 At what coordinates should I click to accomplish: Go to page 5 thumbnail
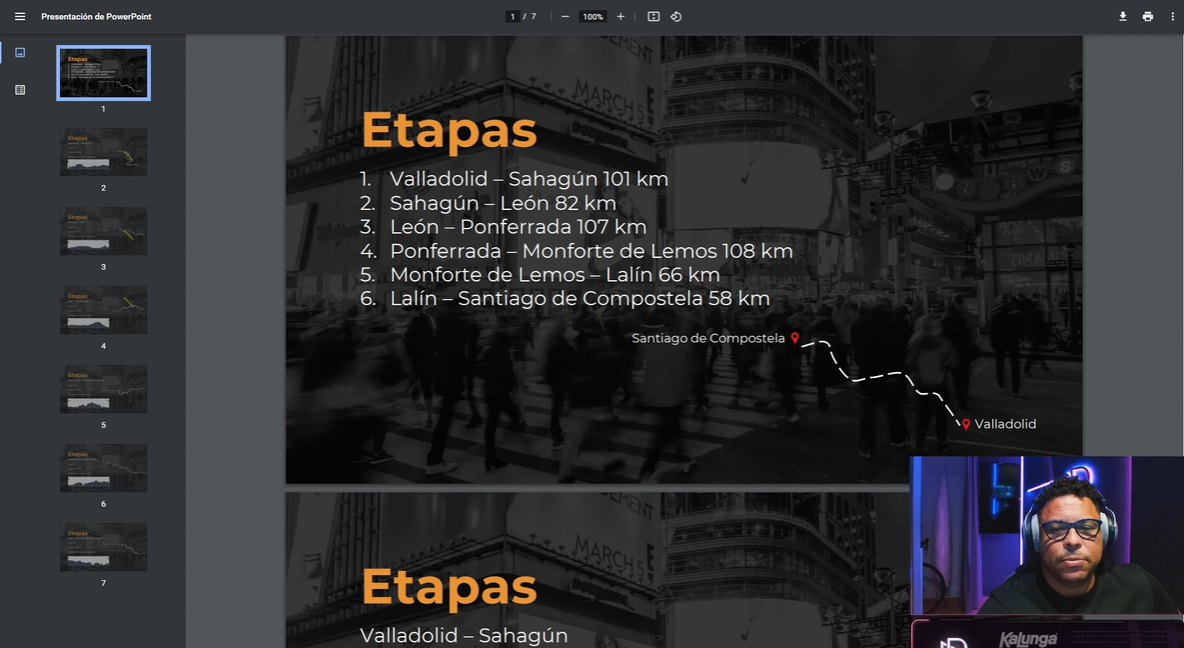(x=103, y=389)
